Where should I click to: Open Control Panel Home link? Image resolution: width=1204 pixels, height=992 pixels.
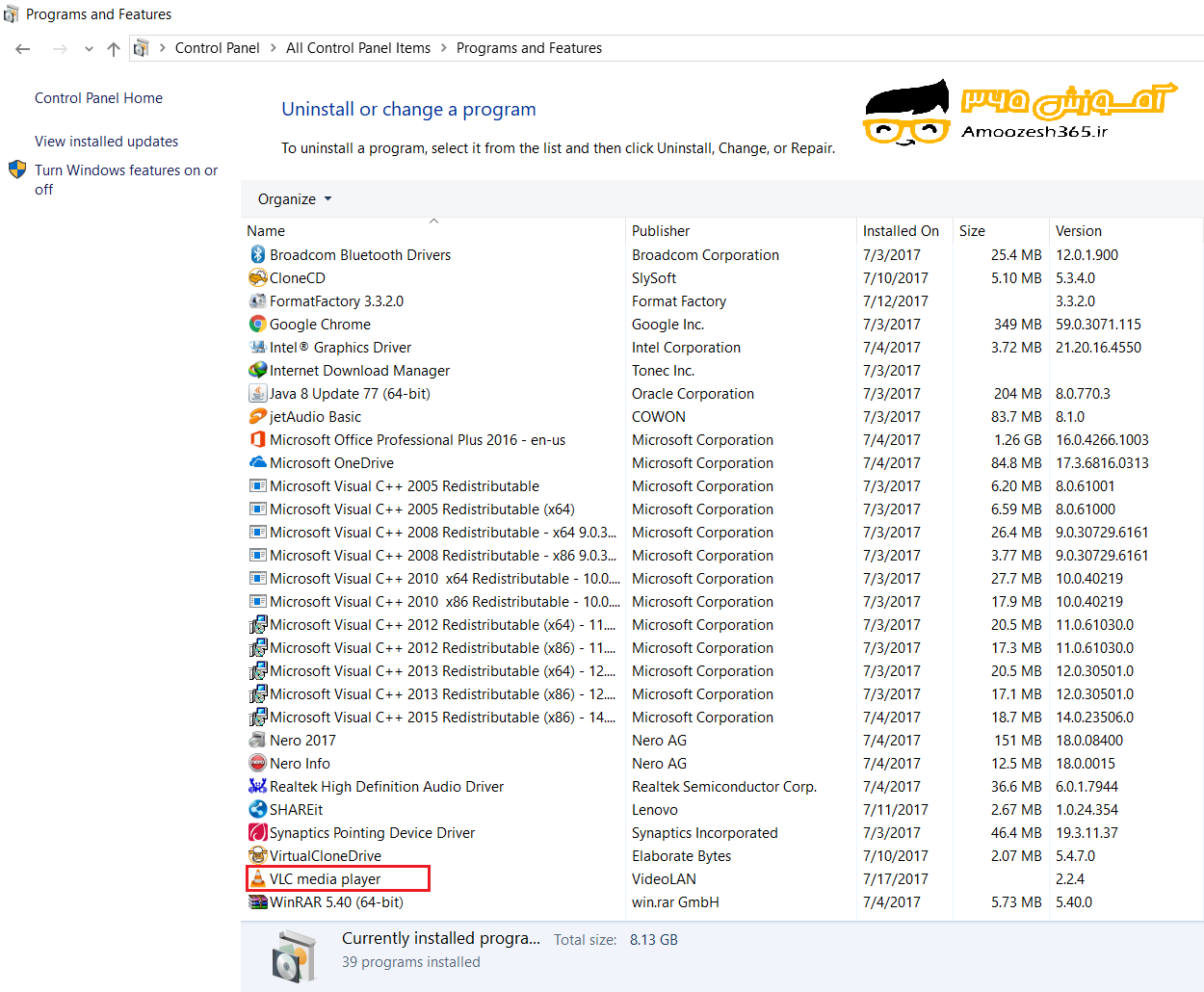[x=98, y=98]
